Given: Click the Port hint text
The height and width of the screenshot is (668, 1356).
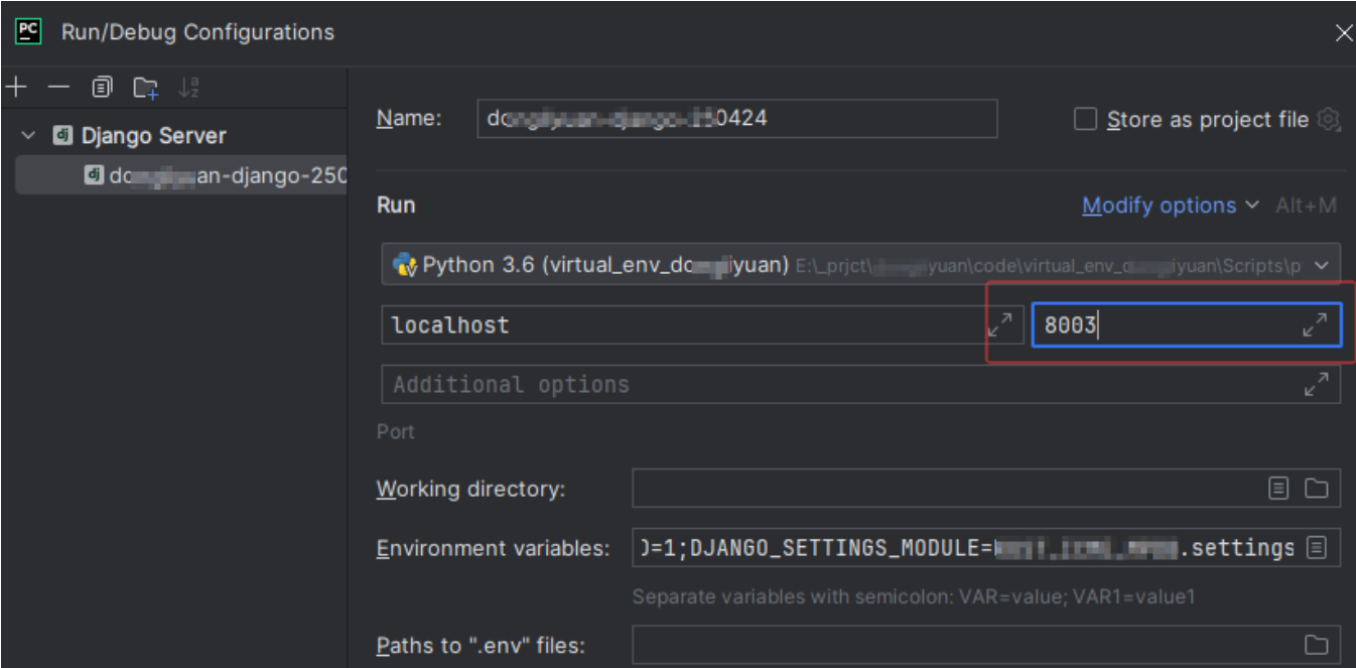Looking at the screenshot, I should tap(396, 432).
